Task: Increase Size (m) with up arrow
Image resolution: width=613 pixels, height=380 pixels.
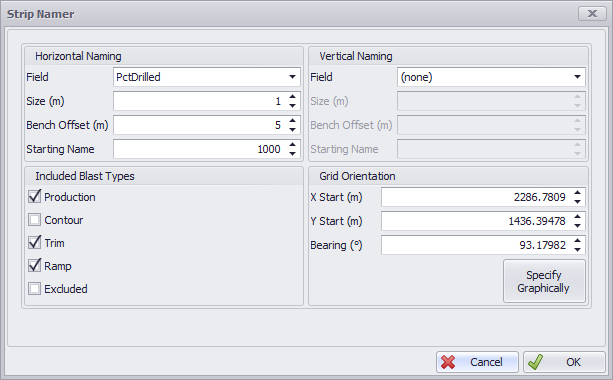Action: (292, 97)
